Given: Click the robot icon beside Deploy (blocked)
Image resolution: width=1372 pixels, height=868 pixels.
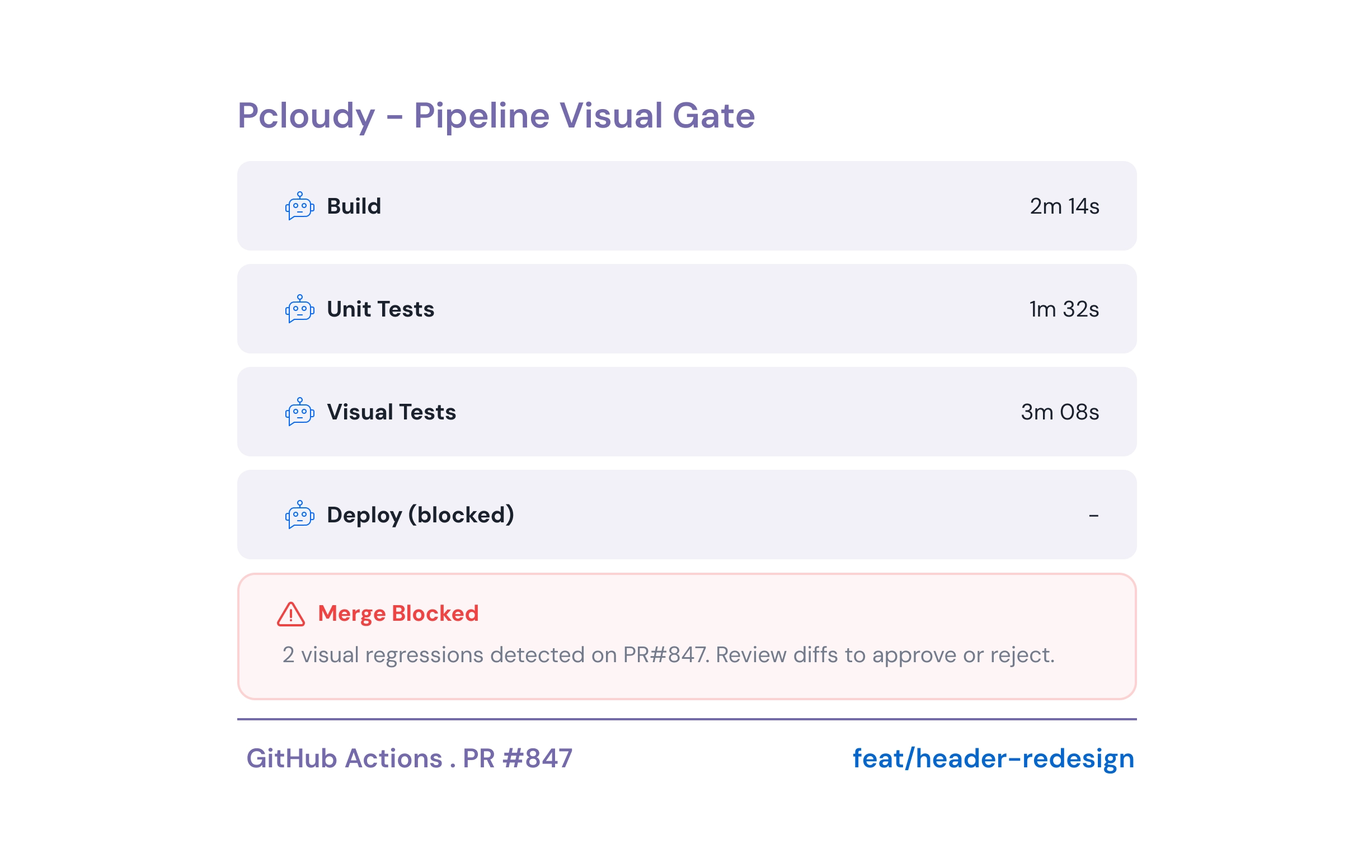Looking at the screenshot, I should point(300,516).
